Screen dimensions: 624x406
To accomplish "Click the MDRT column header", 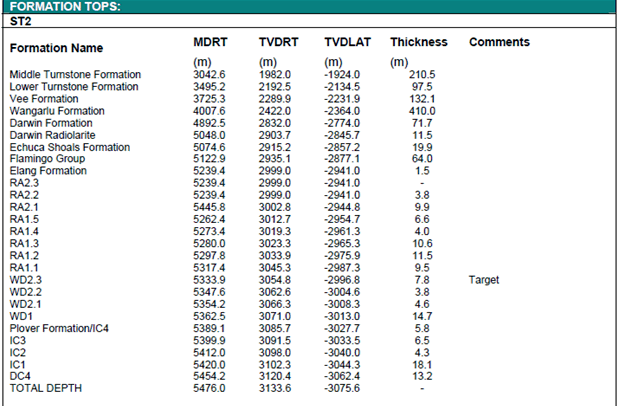I will [x=212, y=42].
